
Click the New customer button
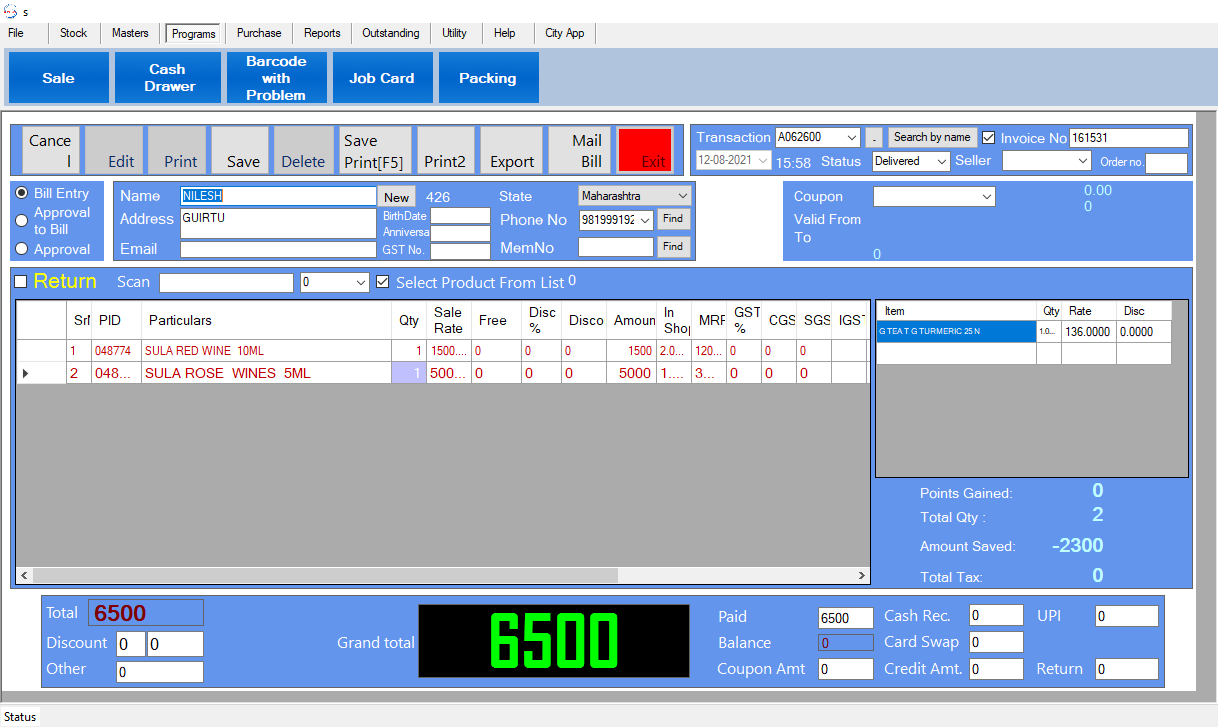tap(397, 198)
